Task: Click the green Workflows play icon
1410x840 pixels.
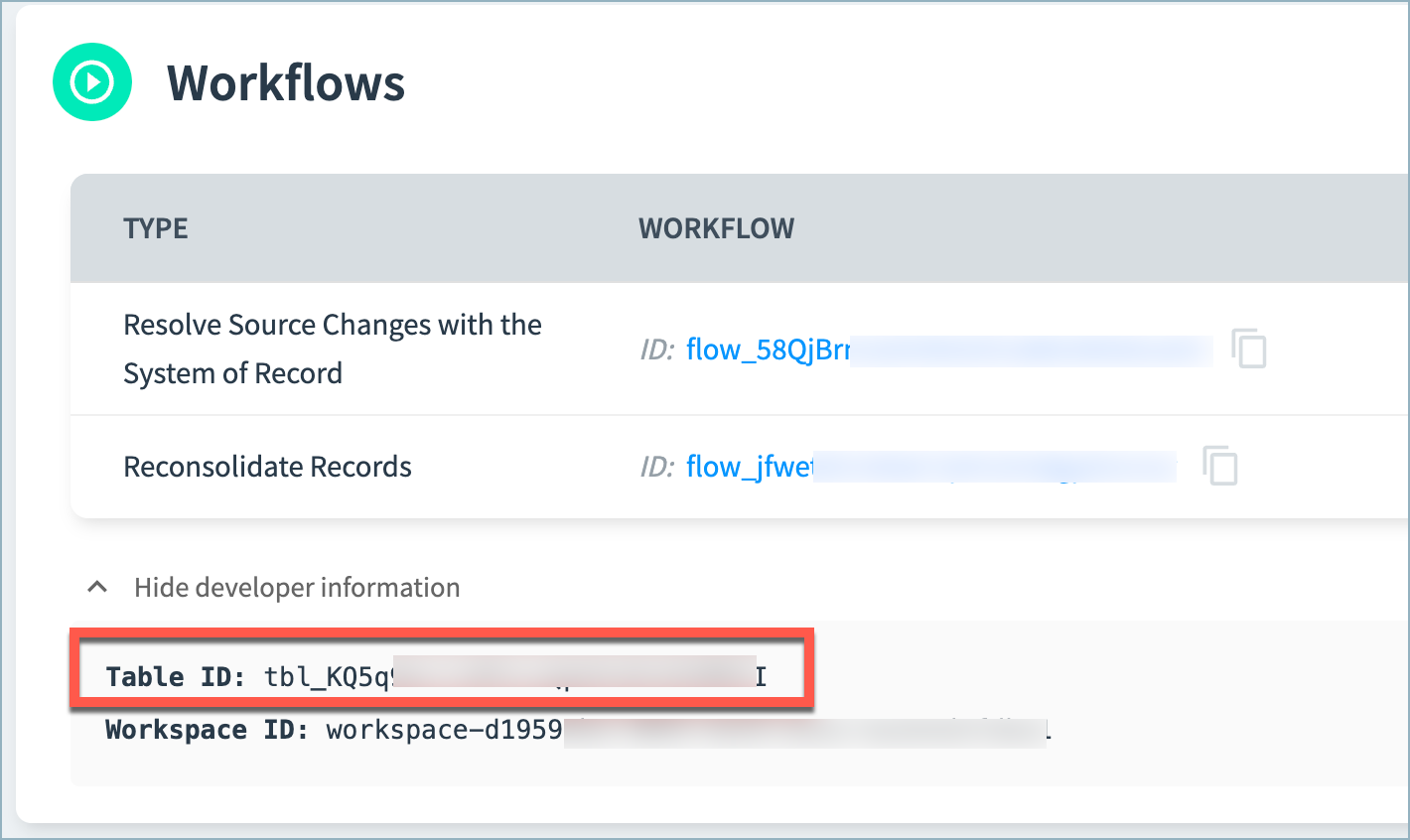Action: click(92, 82)
